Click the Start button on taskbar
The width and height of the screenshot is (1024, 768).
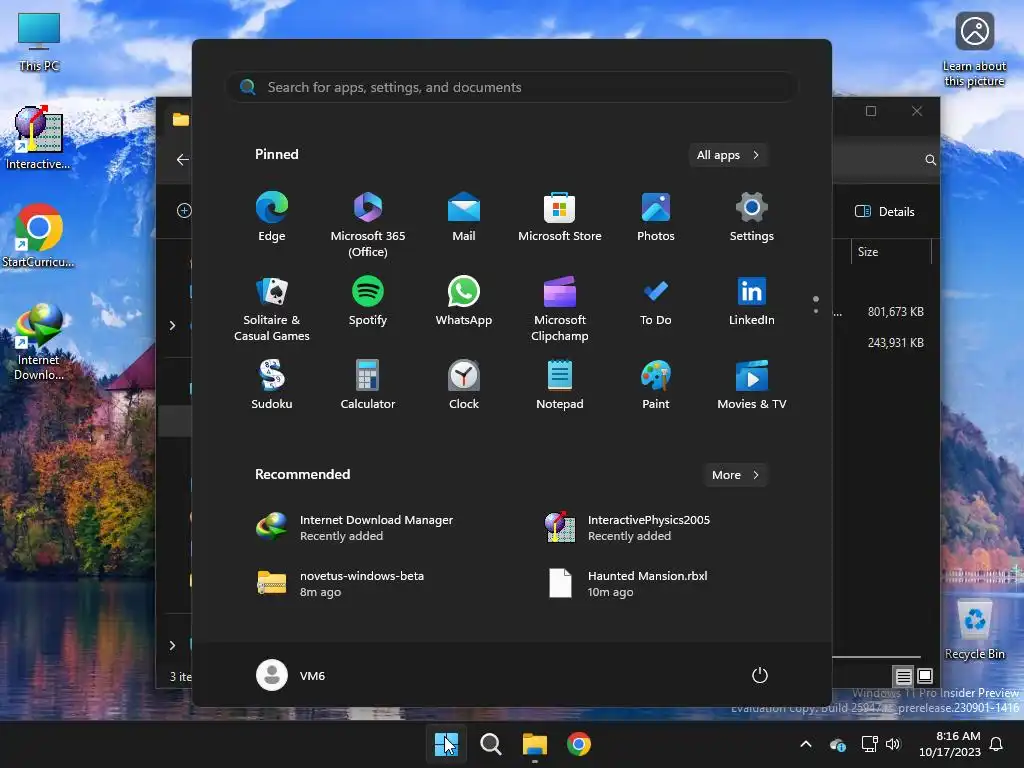click(x=446, y=744)
